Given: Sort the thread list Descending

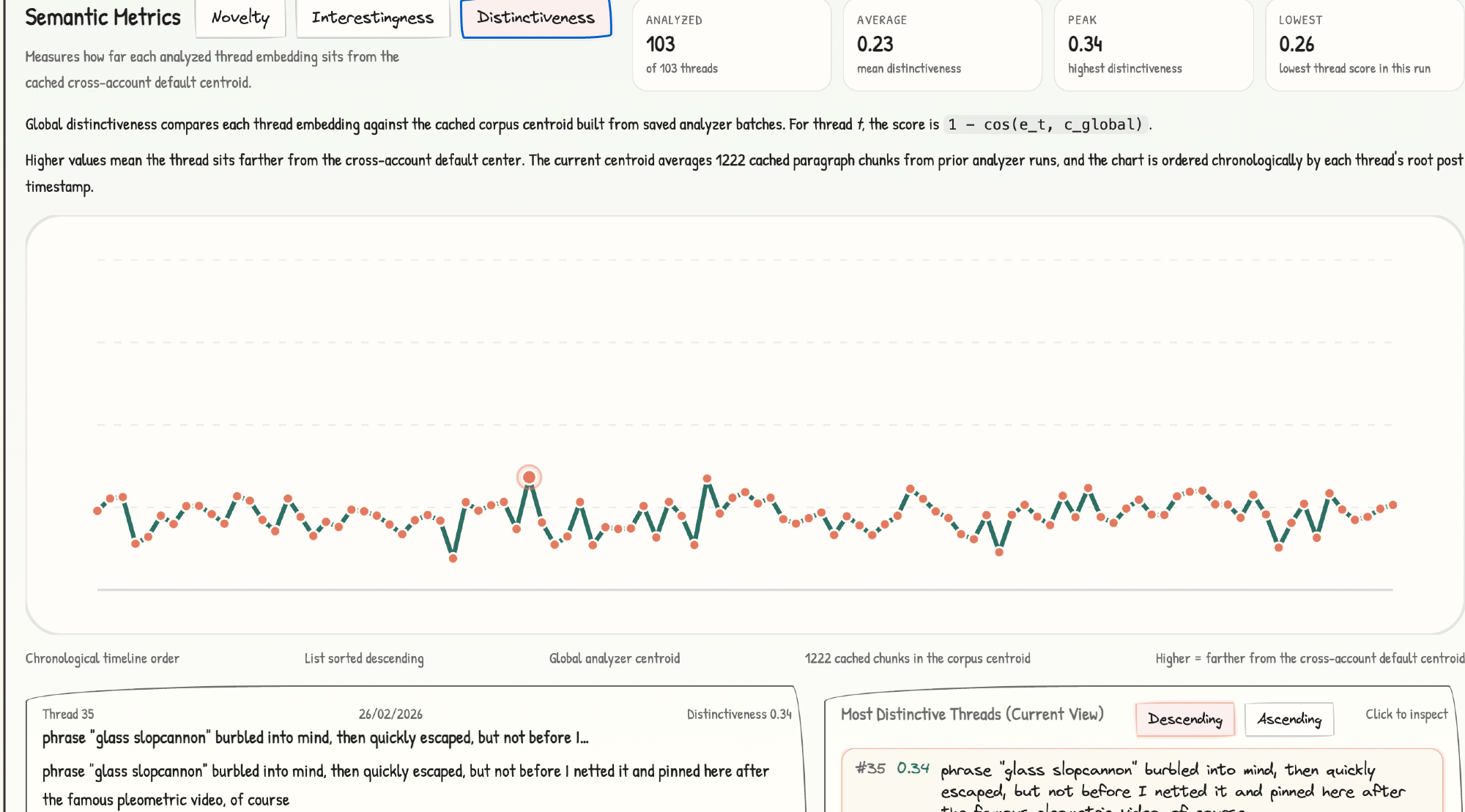Looking at the screenshot, I should point(1184,719).
